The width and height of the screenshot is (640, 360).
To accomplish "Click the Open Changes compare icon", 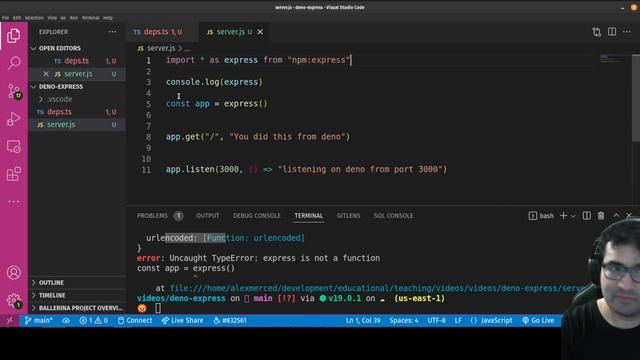I will tap(597, 32).
